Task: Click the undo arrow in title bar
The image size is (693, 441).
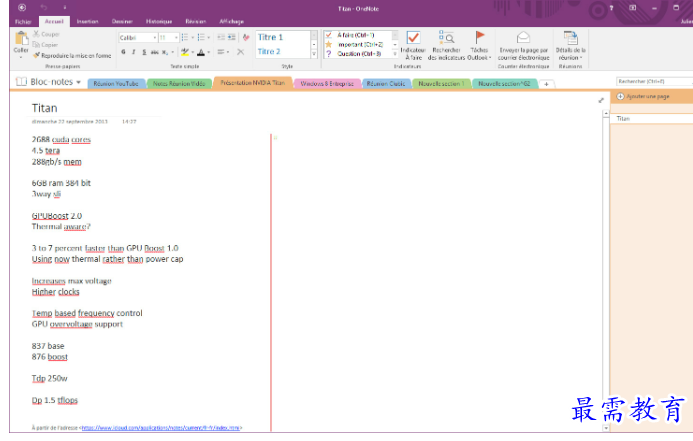Action: 44,8
